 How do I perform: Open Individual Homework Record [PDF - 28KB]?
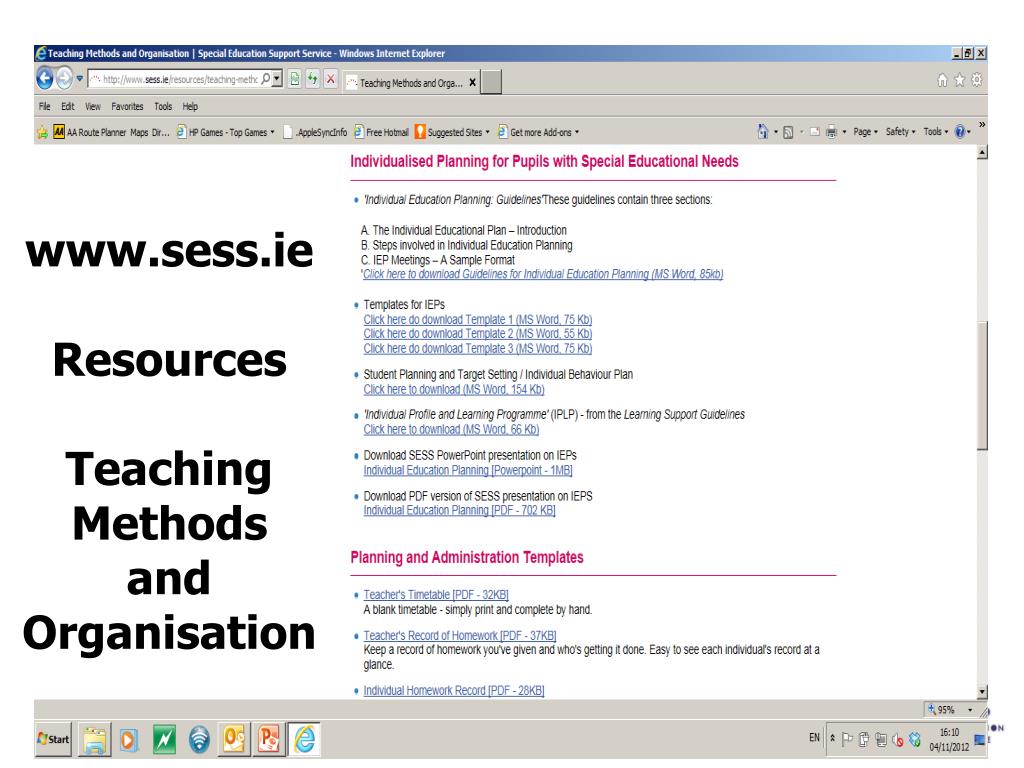click(454, 690)
